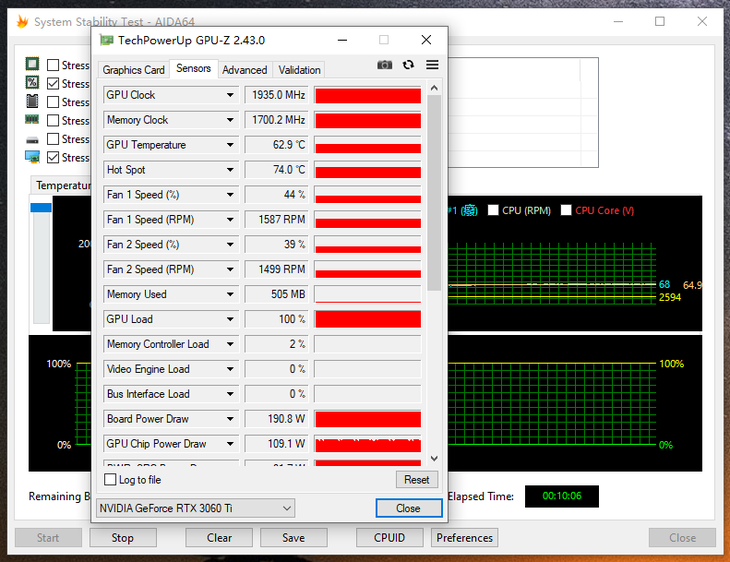The height and width of the screenshot is (562, 730).
Task: Click the CPU chip icon beside first stress option
Action: [32, 65]
